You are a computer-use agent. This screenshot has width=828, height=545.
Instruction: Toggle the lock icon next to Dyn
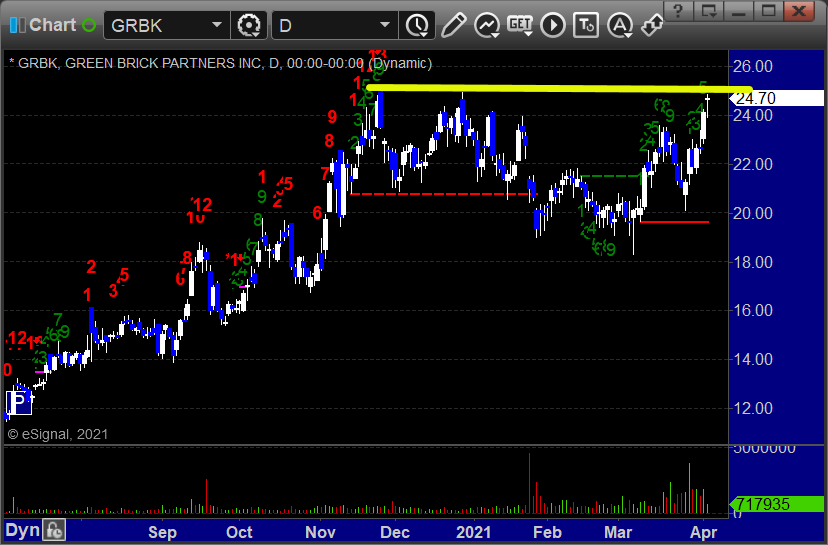click(54, 530)
